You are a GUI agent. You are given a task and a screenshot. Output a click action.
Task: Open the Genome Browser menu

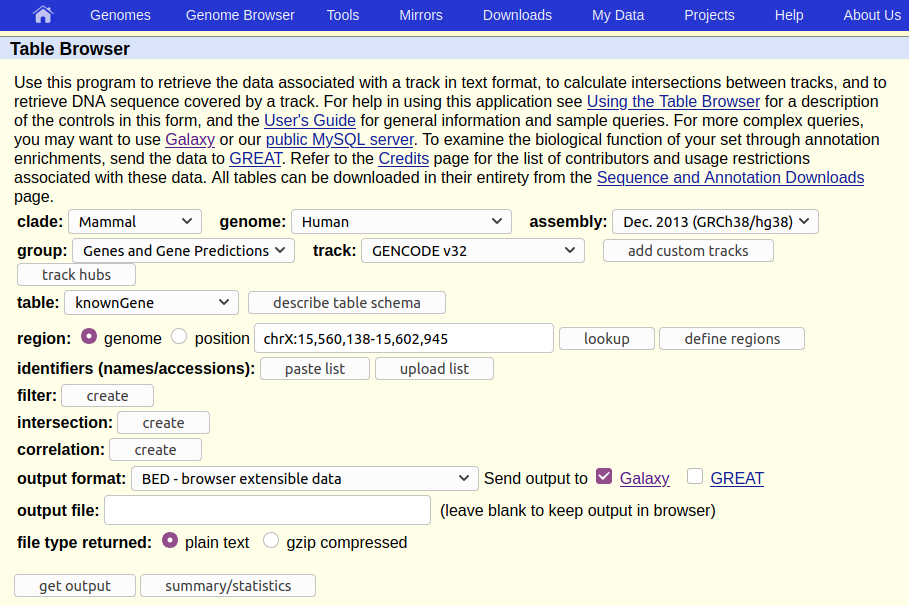tap(240, 15)
